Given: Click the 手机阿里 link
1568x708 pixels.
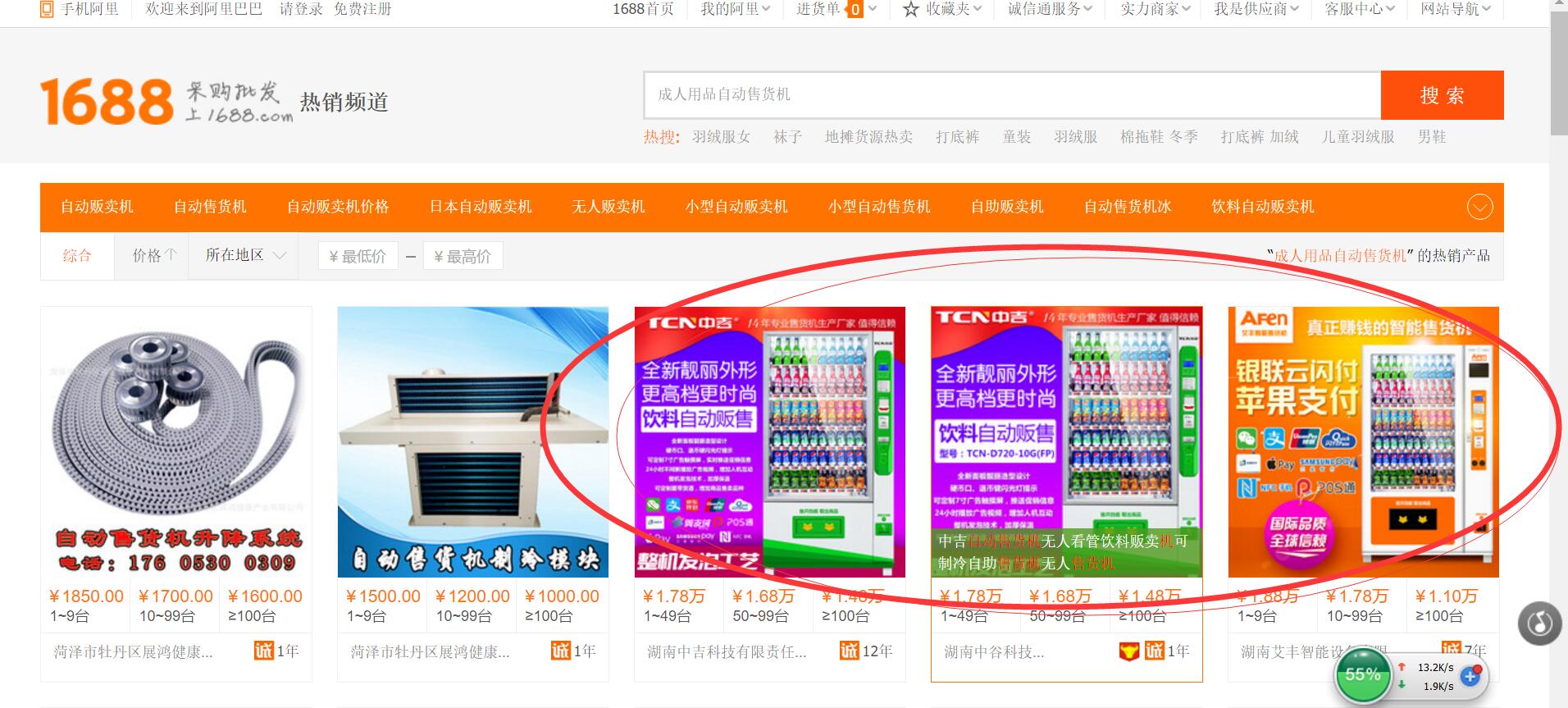Looking at the screenshot, I should coord(90,9).
